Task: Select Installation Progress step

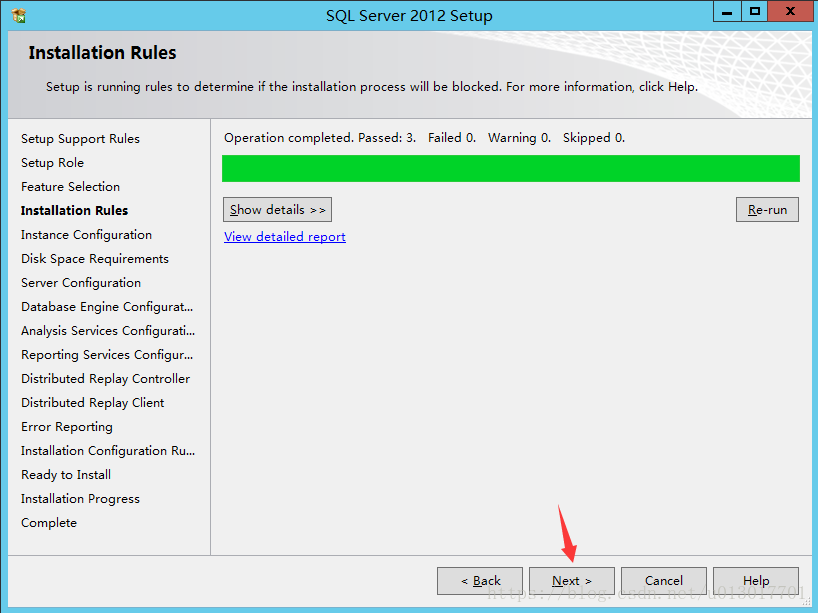Action: click(x=80, y=499)
